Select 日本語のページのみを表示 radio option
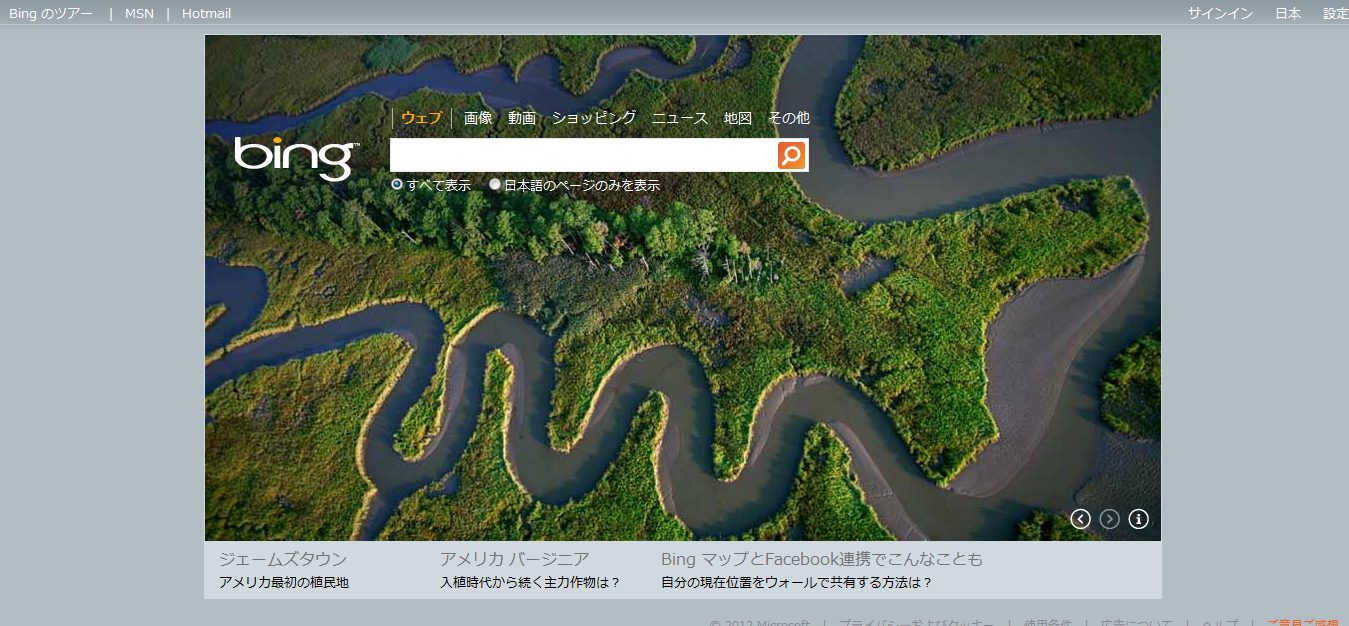This screenshot has width=1349, height=626. tap(495, 185)
